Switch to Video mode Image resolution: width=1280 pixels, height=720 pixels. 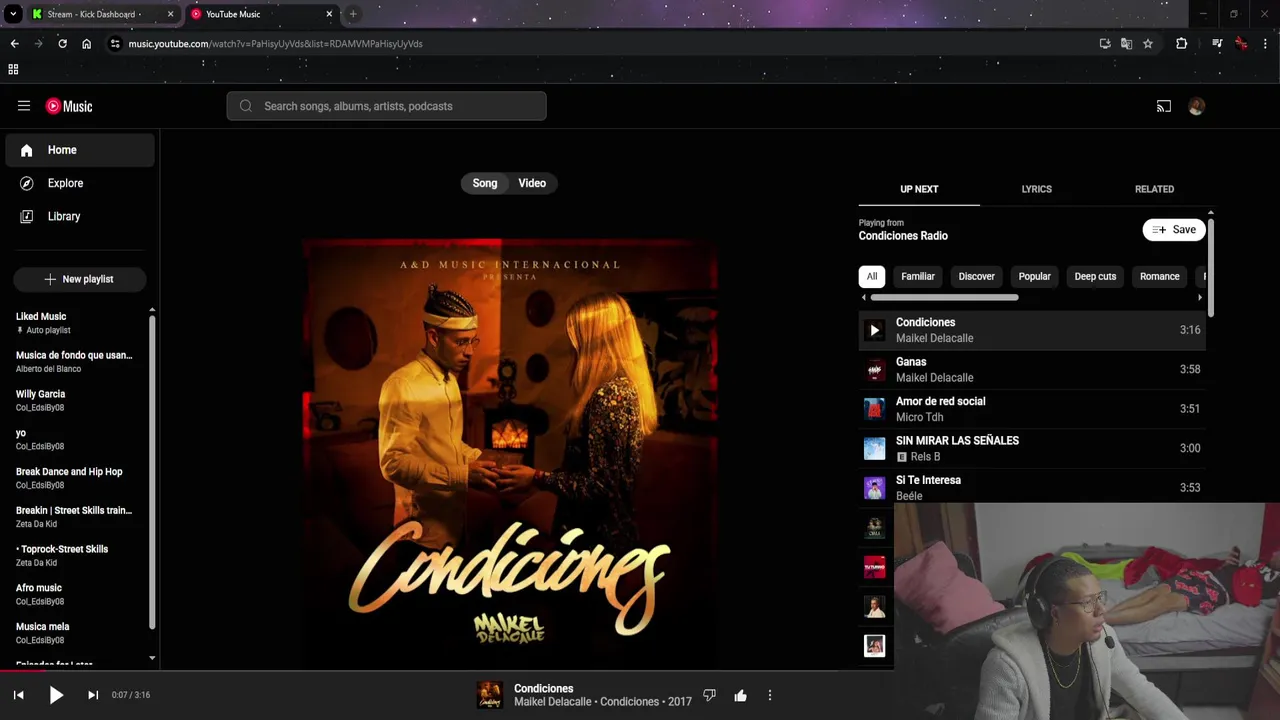click(532, 183)
